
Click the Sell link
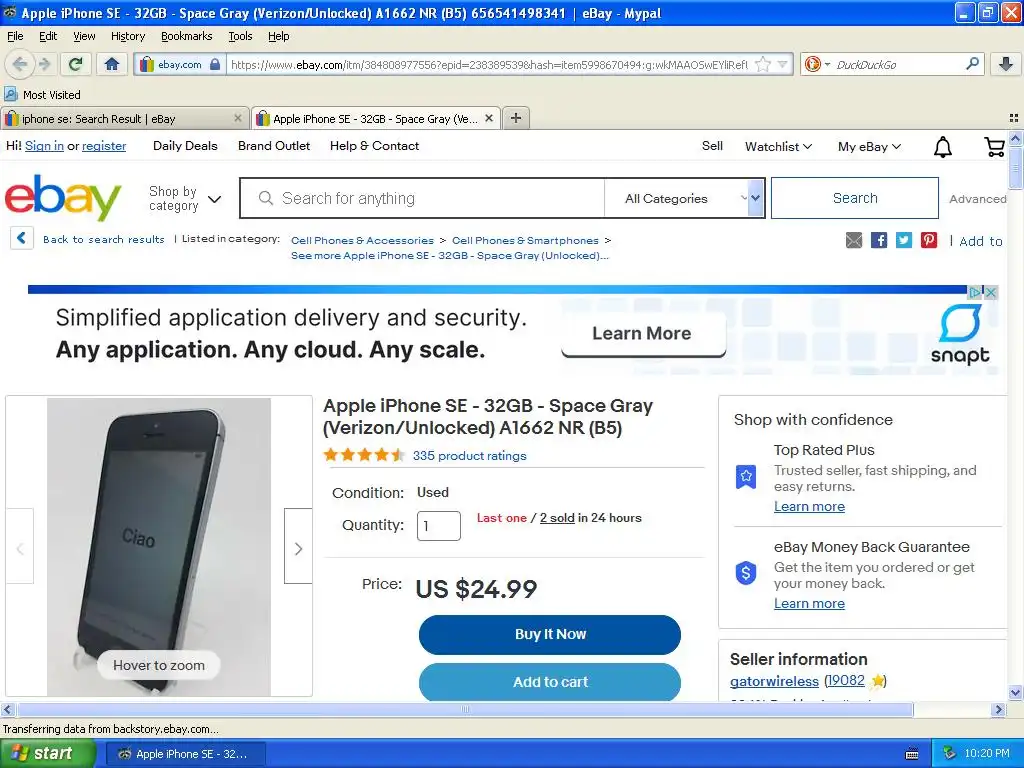[712, 146]
